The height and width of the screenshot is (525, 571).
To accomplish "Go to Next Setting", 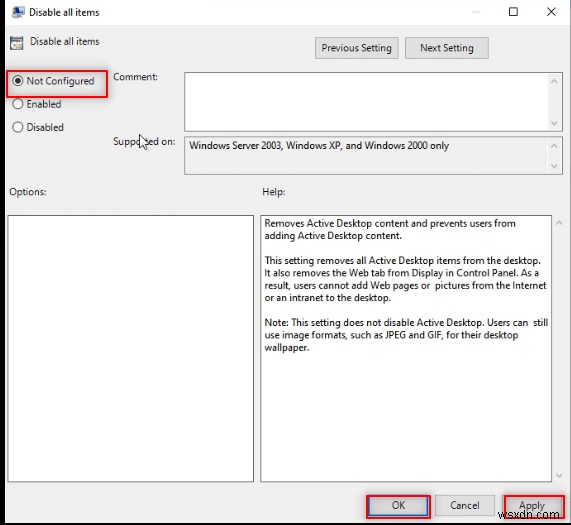I will click(x=446, y=48).
